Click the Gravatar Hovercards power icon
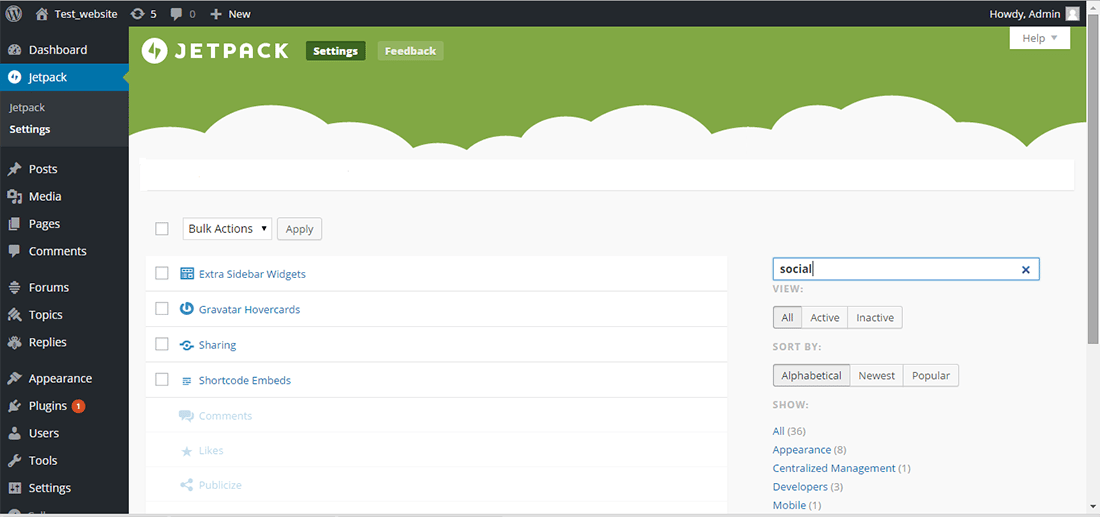Screen dimensions: 1100x517 coord(187,309)
